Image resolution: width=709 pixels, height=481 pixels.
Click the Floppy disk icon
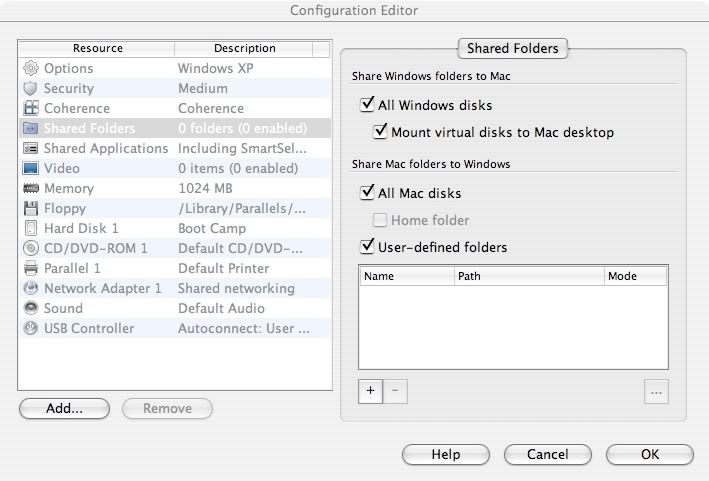pos(30,208)
